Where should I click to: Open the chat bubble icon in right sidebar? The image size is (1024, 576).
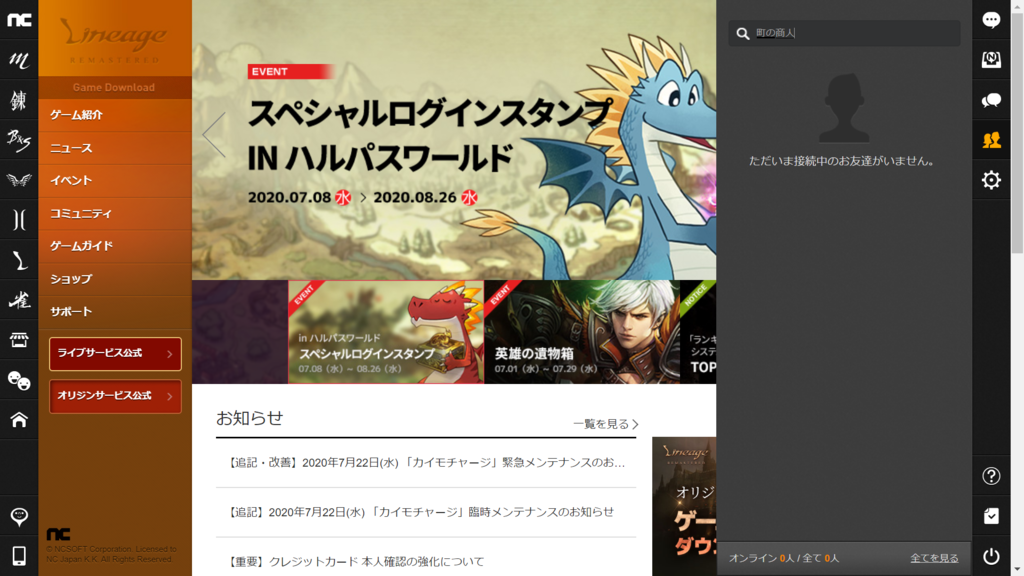[991, 20]
